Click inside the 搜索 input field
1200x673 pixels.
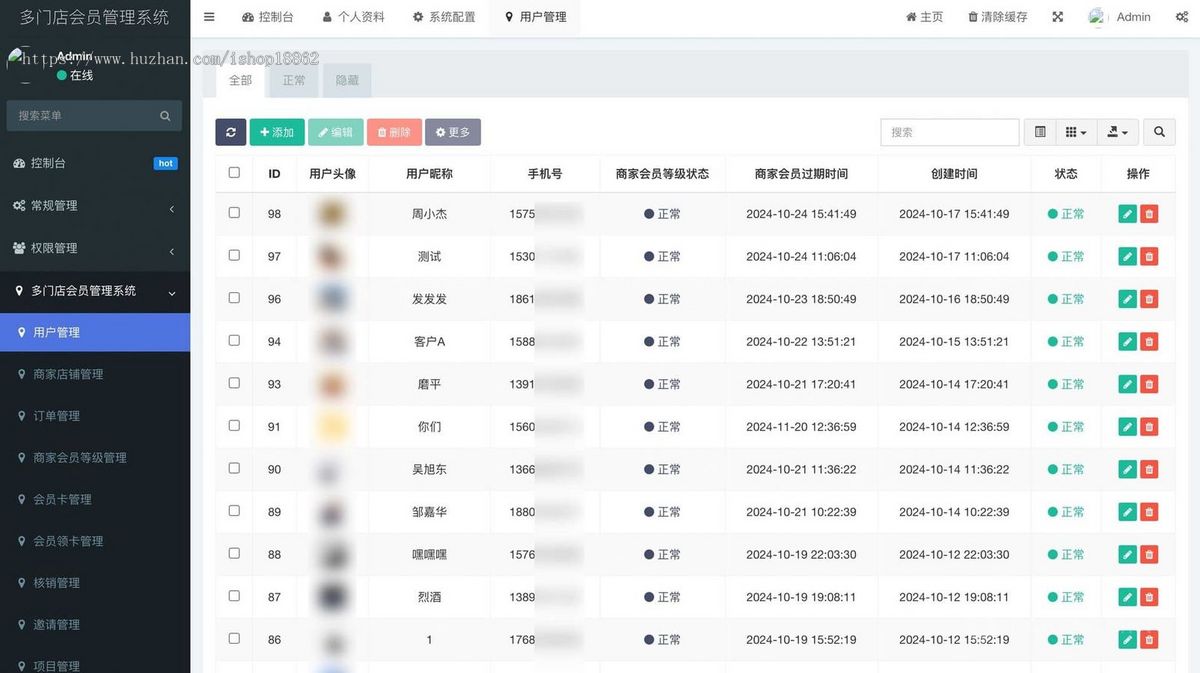tap(948, 131)
